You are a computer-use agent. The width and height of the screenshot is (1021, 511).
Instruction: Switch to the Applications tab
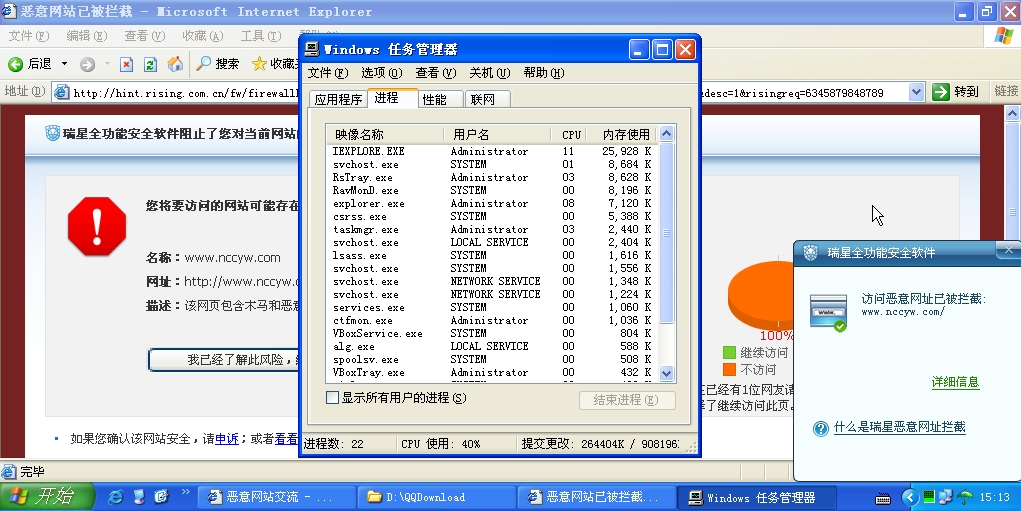click(x=338, y=100)
